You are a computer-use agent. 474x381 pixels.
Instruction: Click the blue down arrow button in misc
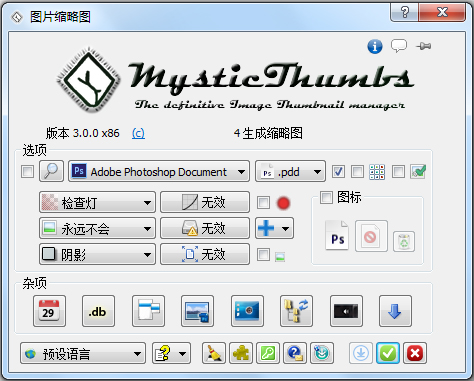click(395, 311)
